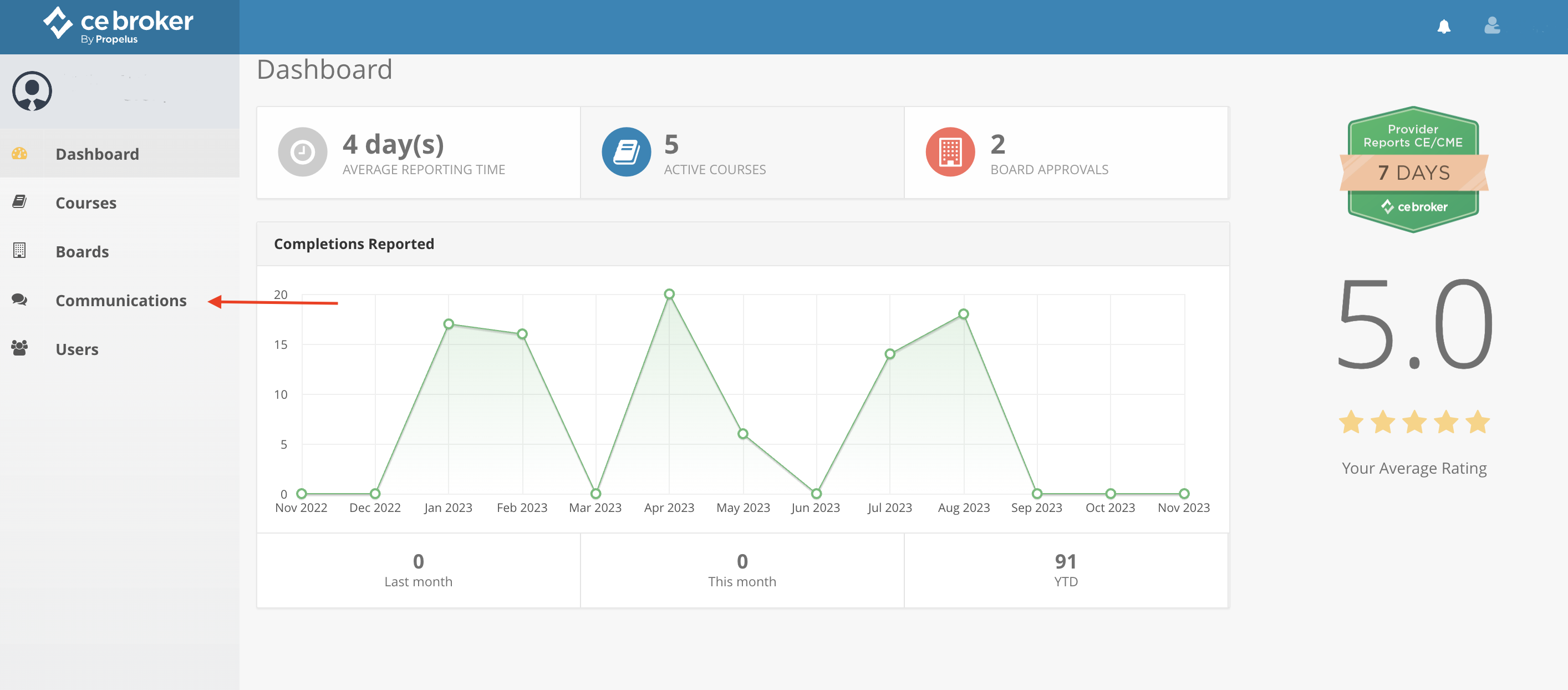Select Communications in the sidebar
Screen dimensions: 1568x690
click(121, 300)
